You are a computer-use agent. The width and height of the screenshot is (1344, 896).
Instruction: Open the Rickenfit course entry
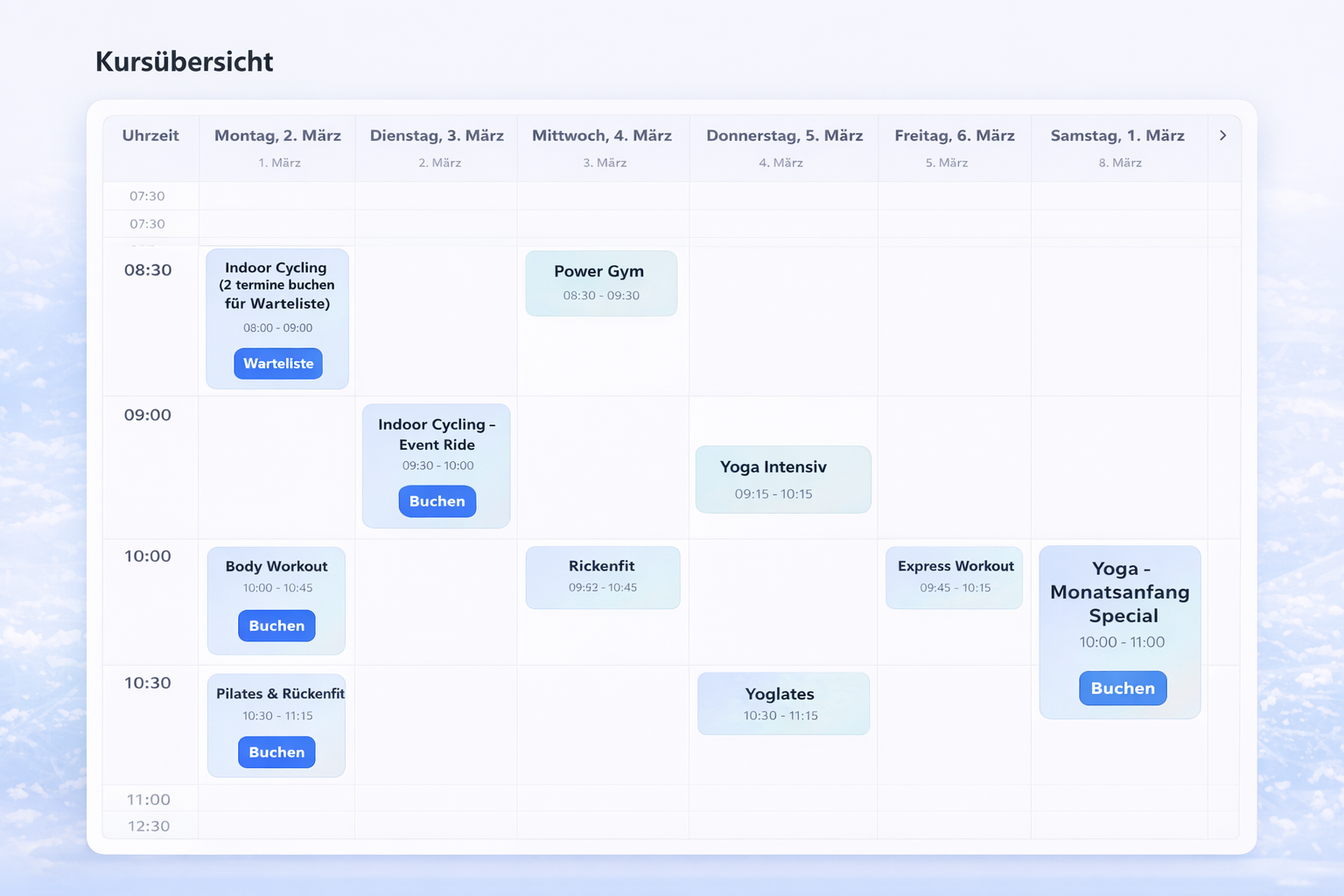pos(602,577)
